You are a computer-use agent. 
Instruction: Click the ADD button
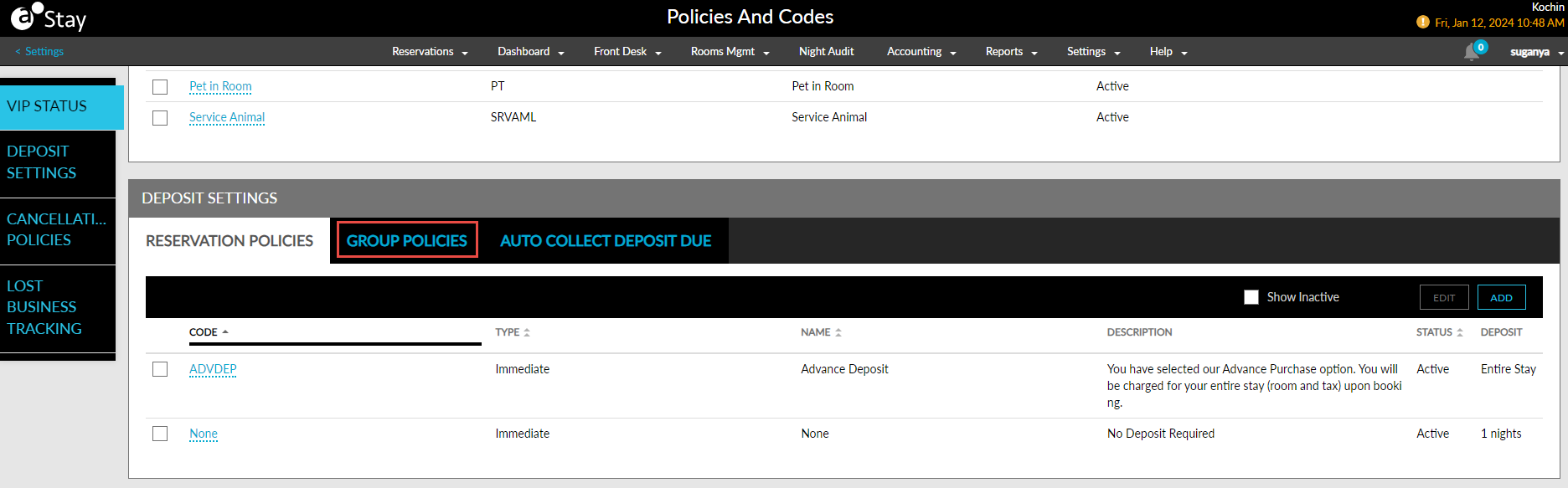point(1501,298)
